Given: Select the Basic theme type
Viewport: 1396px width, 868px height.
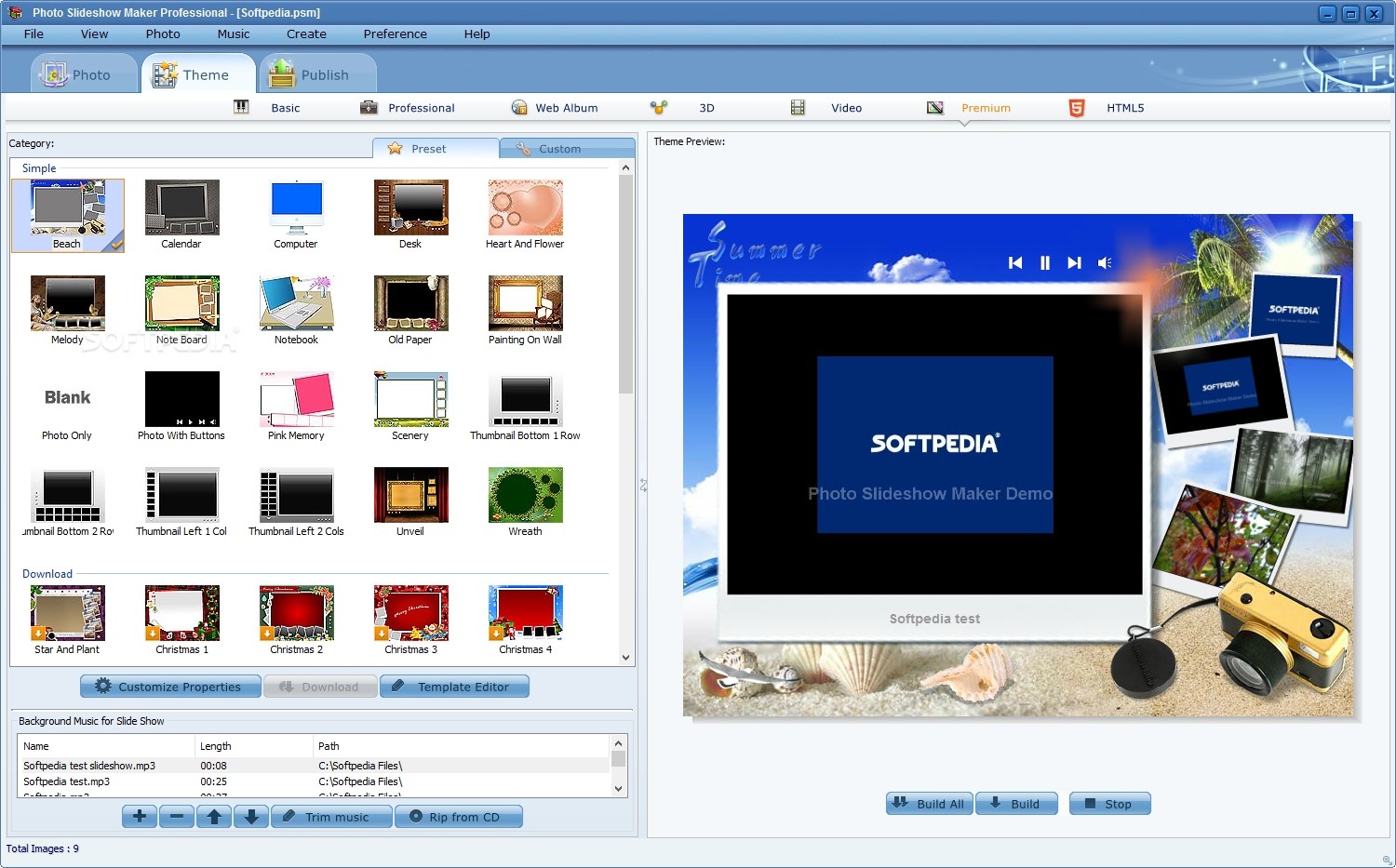Looking at the screenshot, I should click(266, 108).
